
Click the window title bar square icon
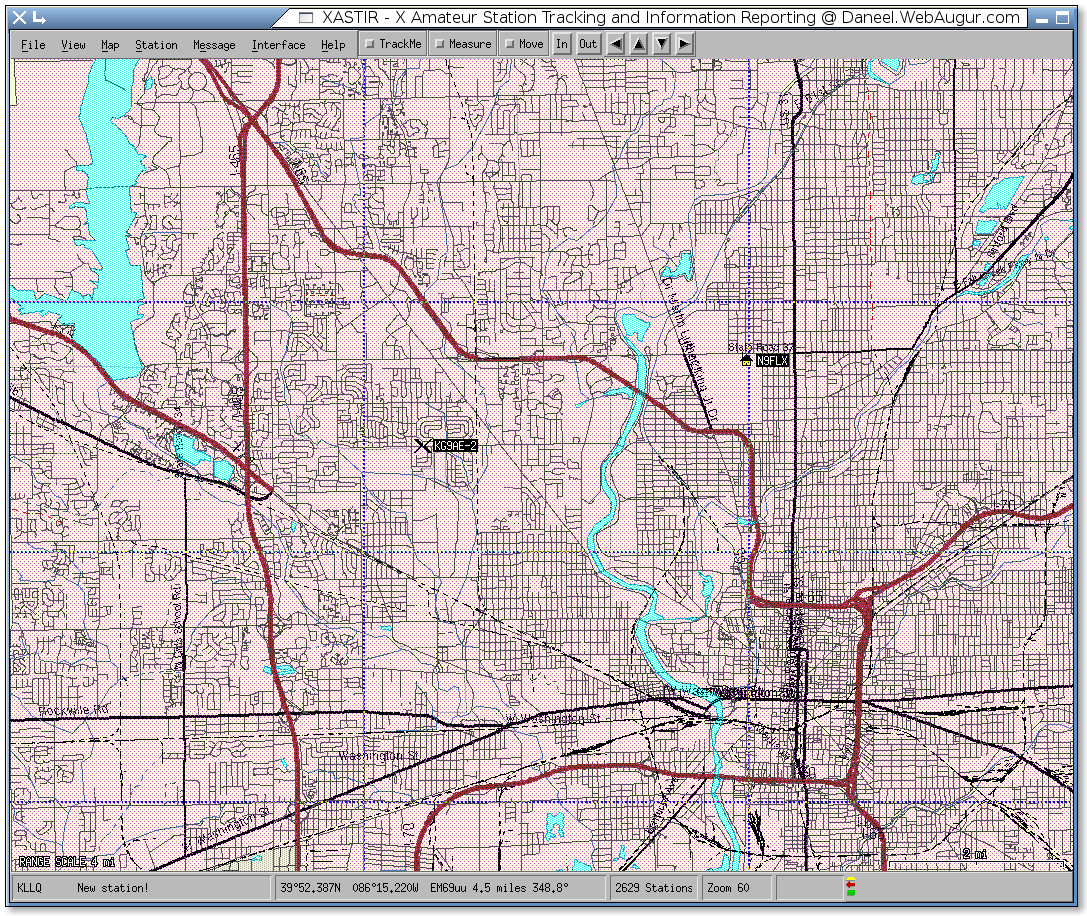[x=306, y=17]
